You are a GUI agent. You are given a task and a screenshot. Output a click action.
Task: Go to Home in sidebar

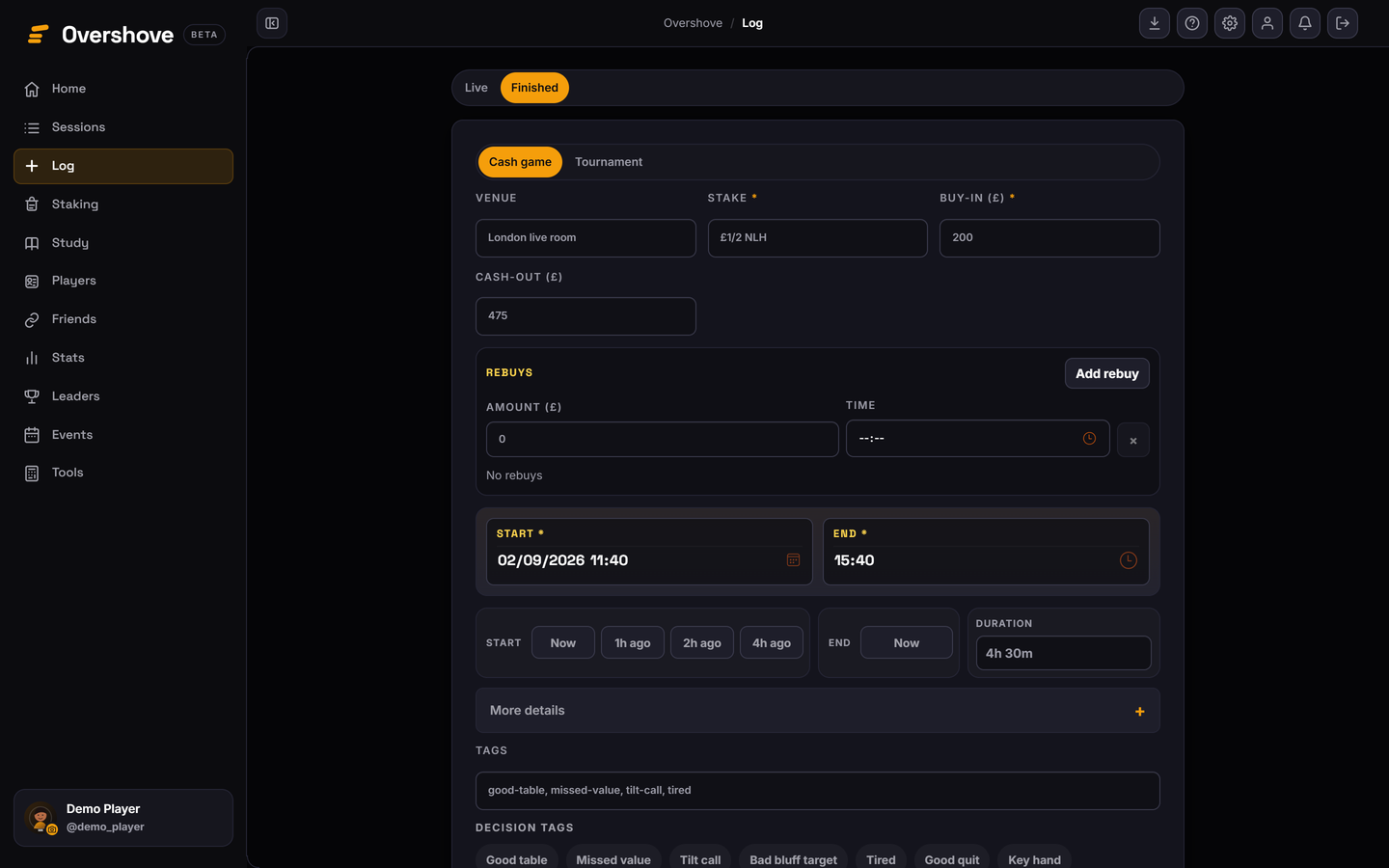pos(123,89)
